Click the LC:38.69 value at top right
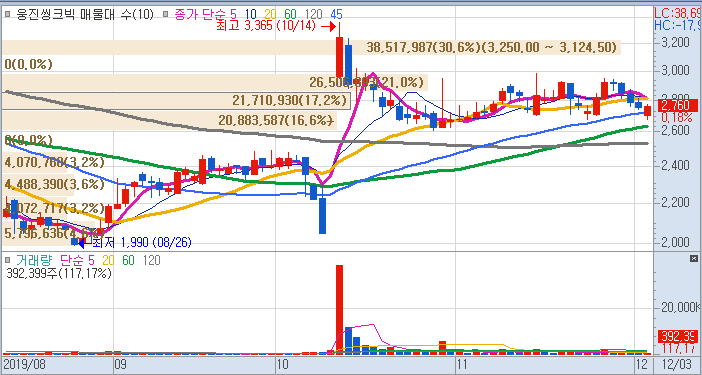Viewport: 702px width, 375px height. click(678, 13)
